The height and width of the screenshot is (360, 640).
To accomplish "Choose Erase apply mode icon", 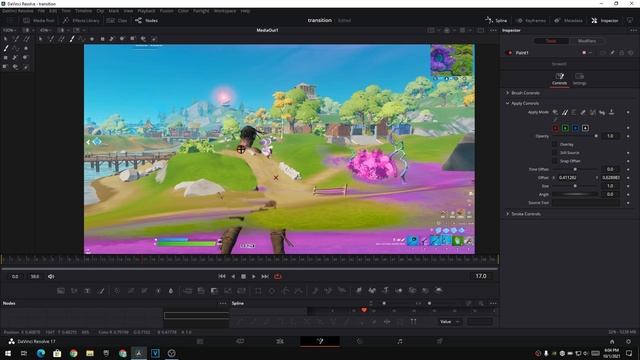I will point(583,112).
